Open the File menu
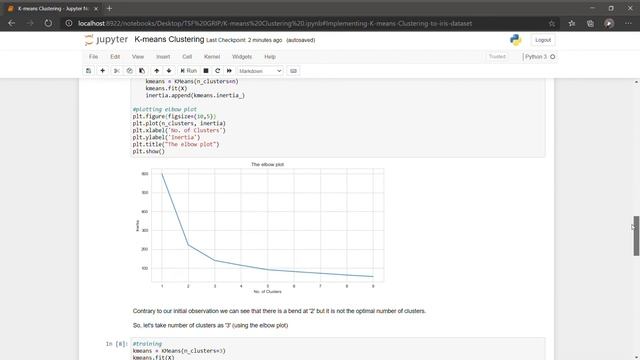The width and height of the screenshot is (640, 360). coord(93,57)
